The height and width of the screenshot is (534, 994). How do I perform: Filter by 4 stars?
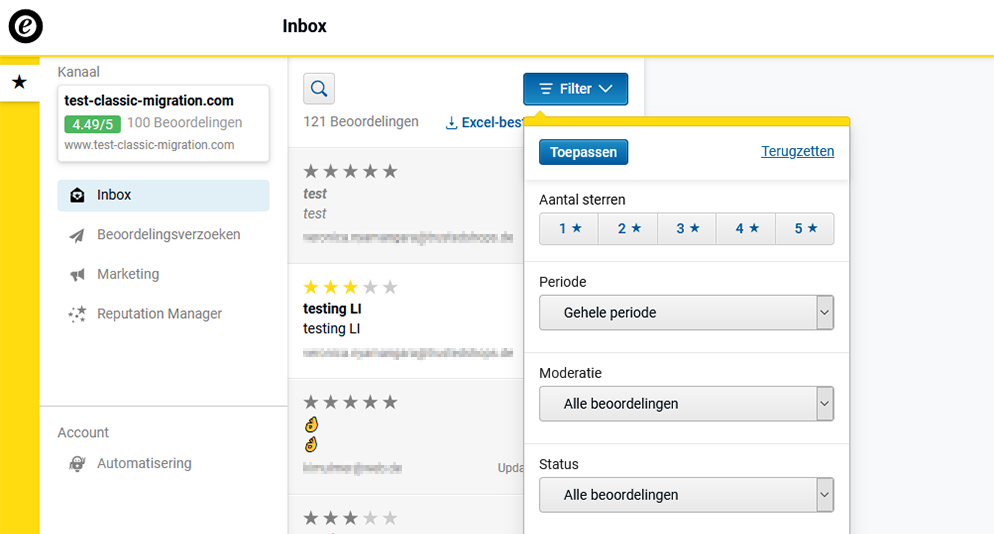point(746,229)
